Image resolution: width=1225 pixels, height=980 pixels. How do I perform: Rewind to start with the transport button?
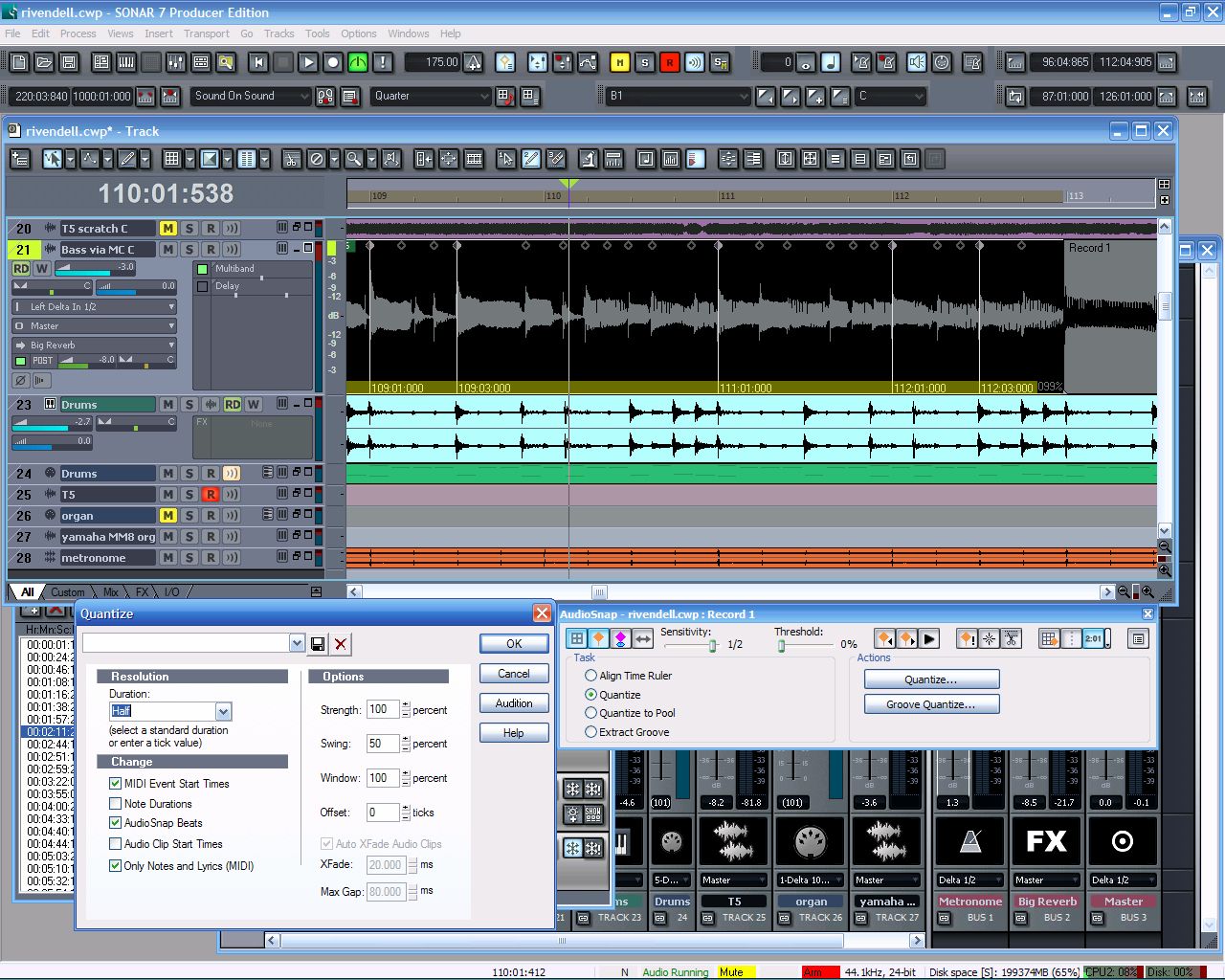(x=258, y=62)
